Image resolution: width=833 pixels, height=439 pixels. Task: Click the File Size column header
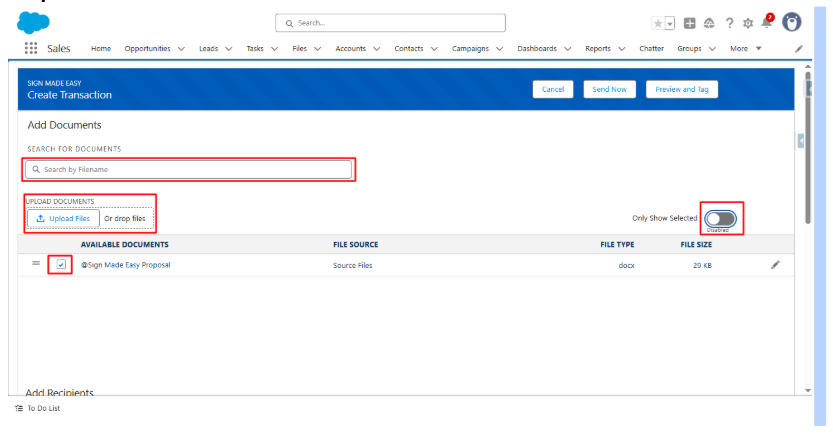coord(696,244)
